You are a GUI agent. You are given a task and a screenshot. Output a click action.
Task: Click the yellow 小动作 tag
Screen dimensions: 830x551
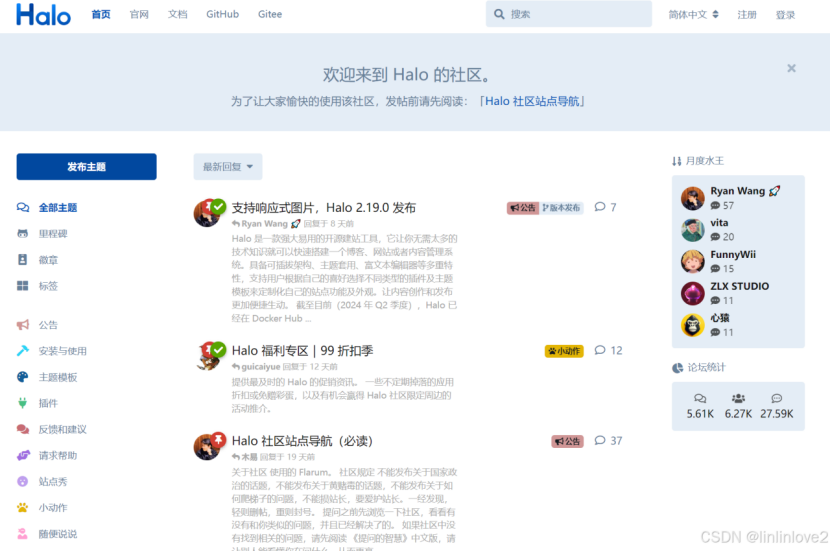pos(564,351)
